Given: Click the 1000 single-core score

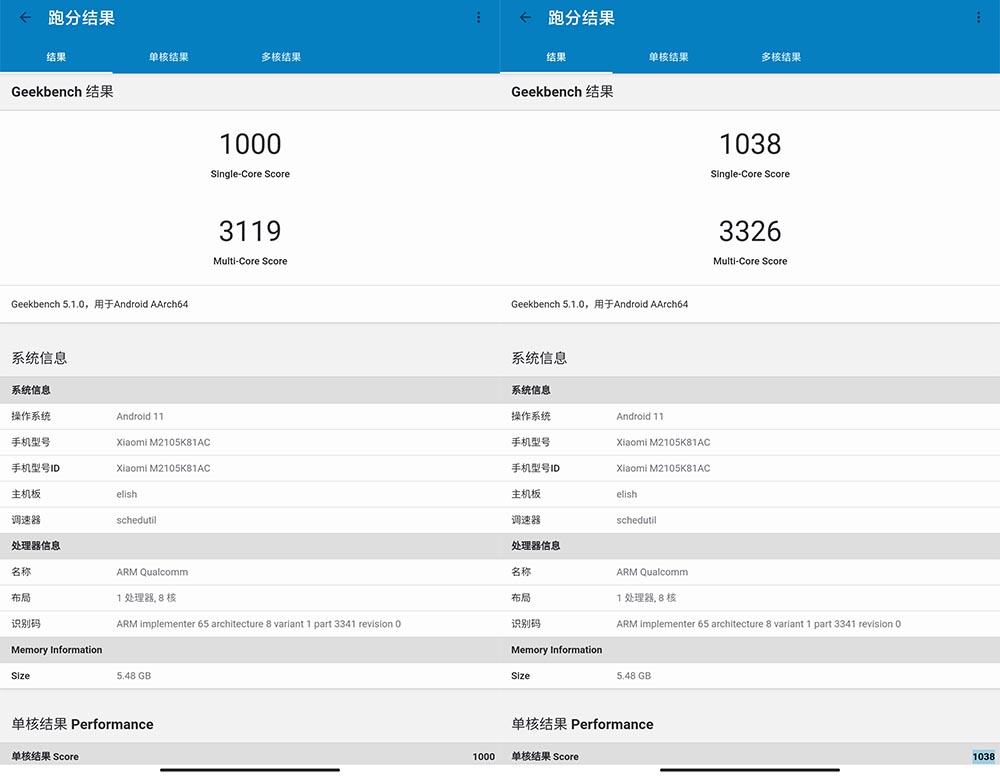Looking at the screenshot, I should click(x=250, y=144).
